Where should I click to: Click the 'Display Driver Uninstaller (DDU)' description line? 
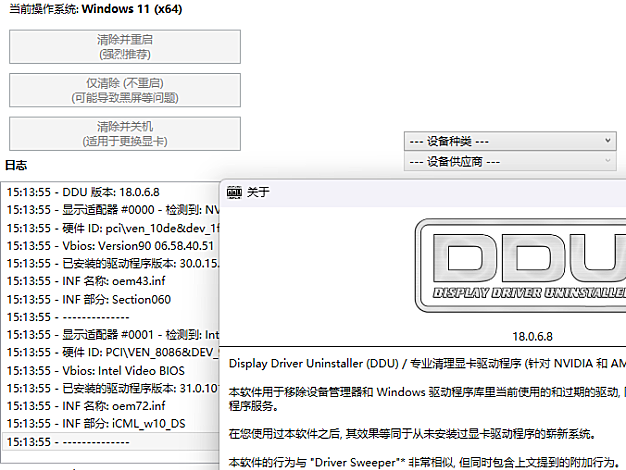[427, 363]
